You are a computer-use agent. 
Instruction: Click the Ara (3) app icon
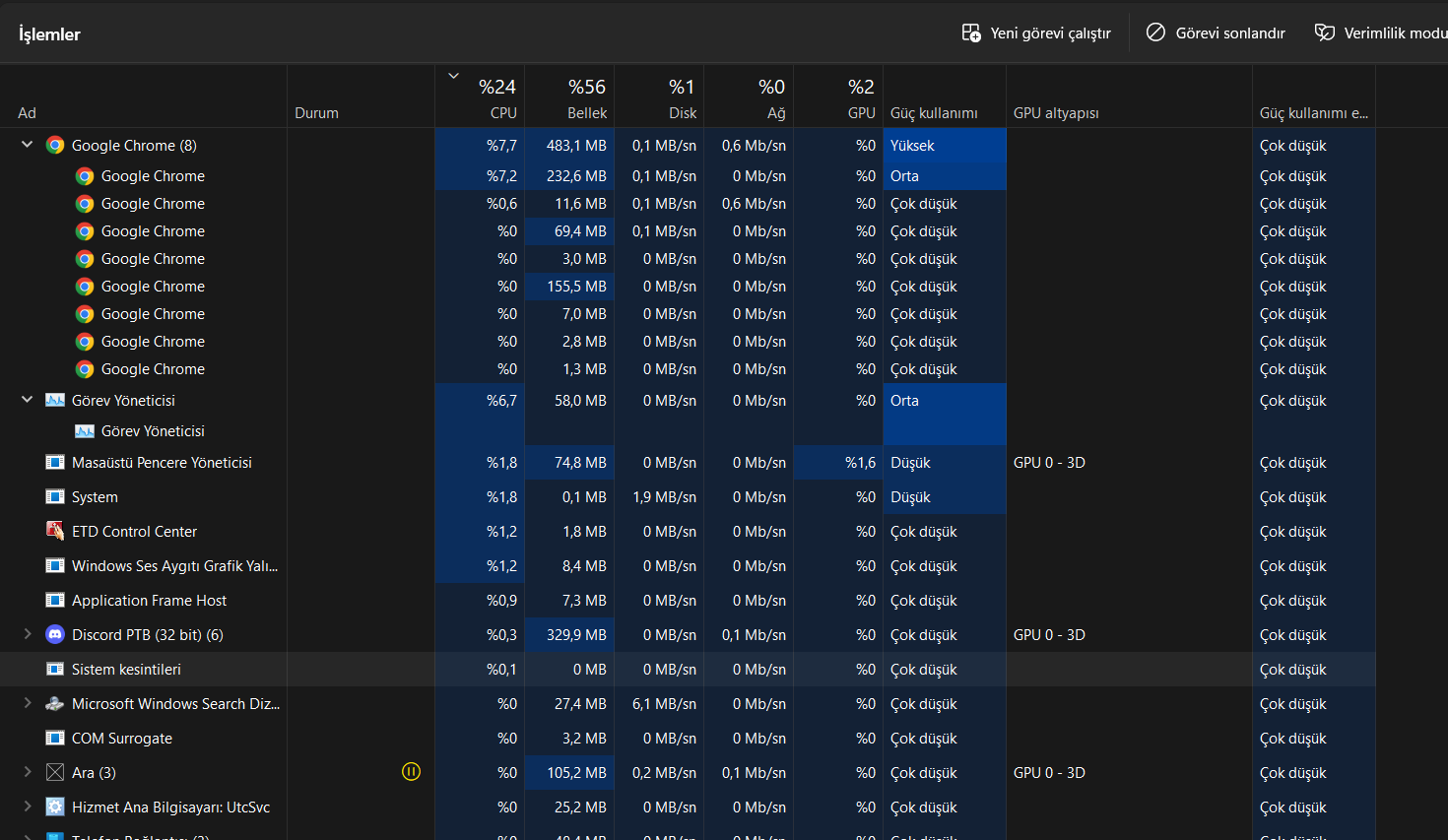[x=55, y=773]
